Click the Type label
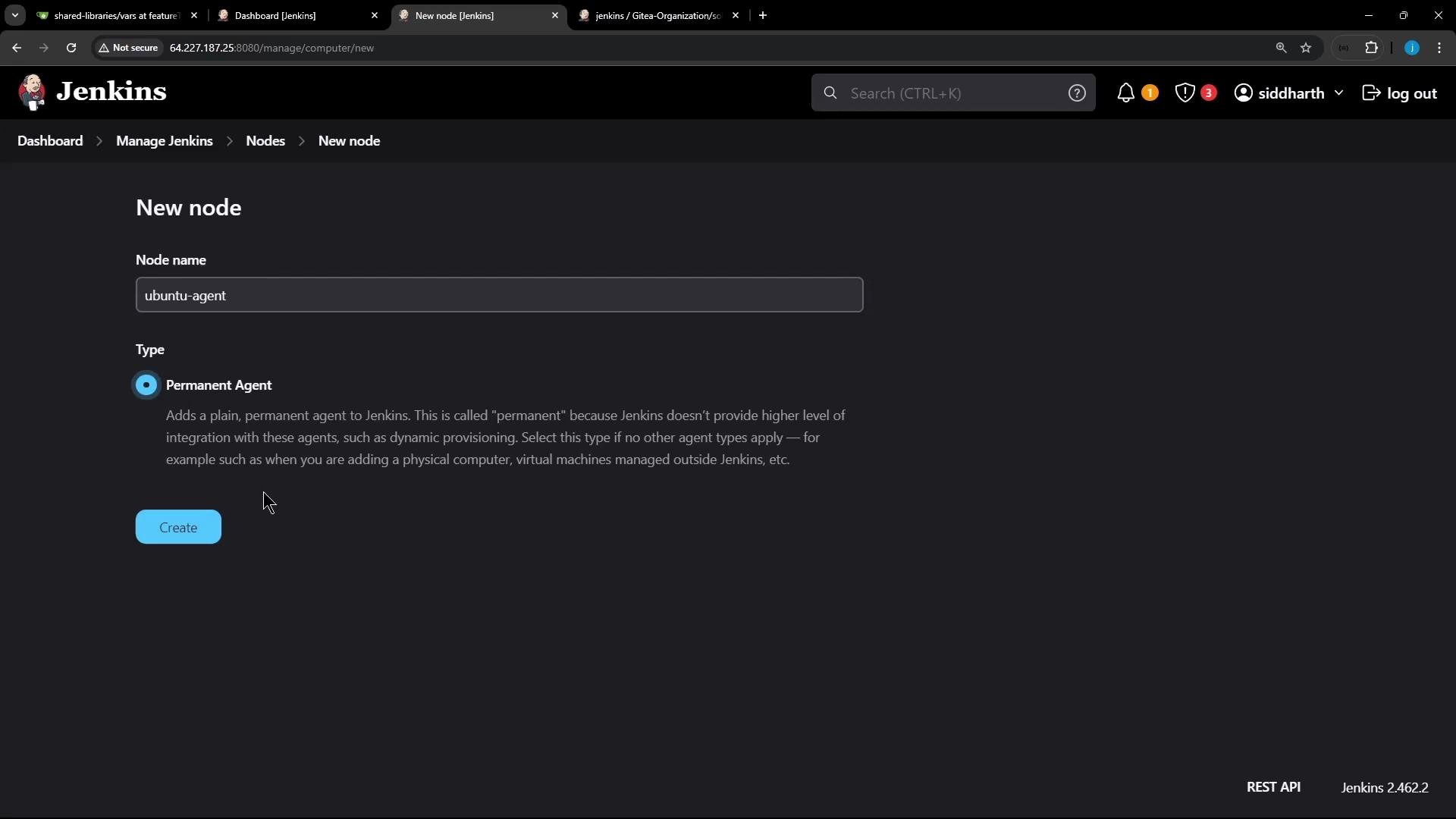Screen dimensions: 1456x819 [x=150, y=350]
